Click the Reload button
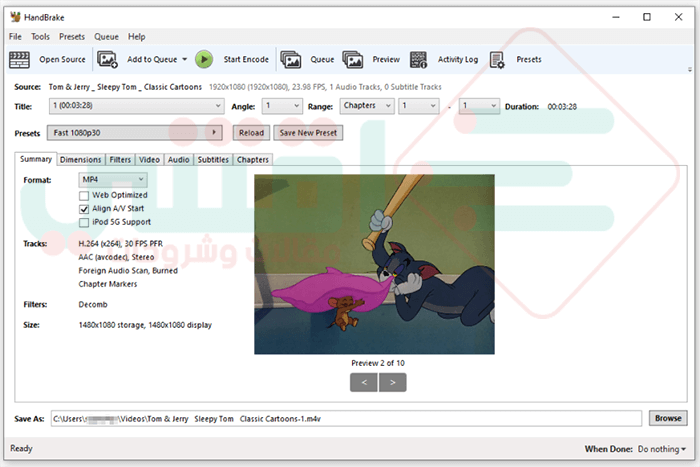This screenshot has width=700, height=467. pyautogui.click(x=251, y=133)
